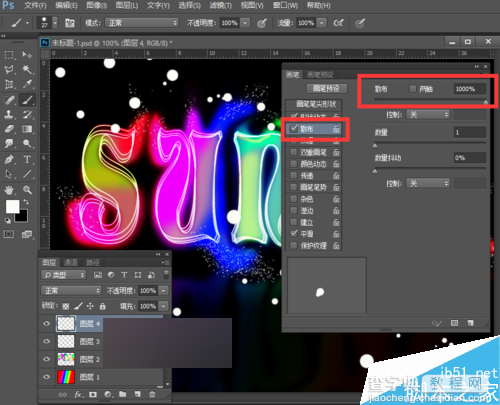Click the 画笔预设 button
Viewport: 500px width, 405px height.
[326, 89]
